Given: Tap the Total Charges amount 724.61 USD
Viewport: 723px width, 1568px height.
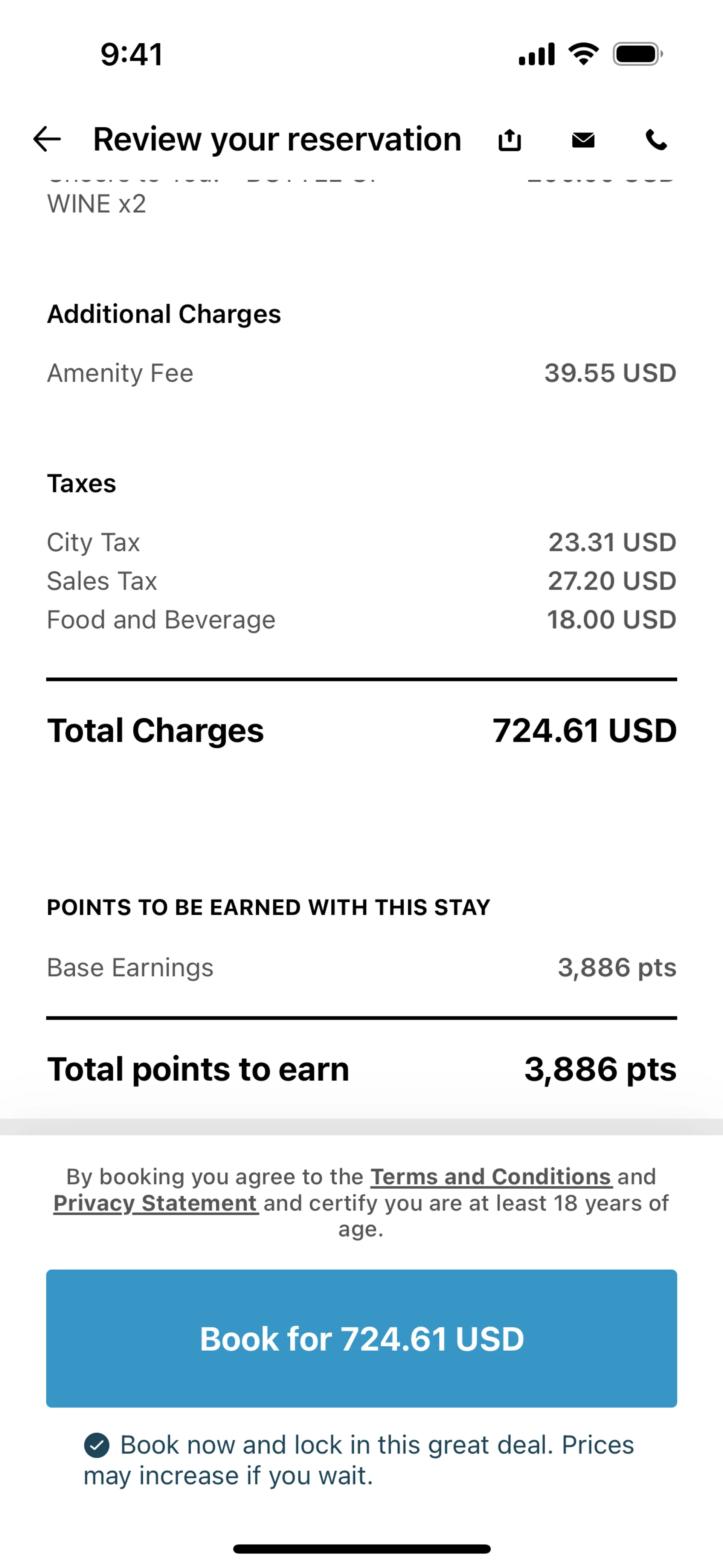Looking at the screenshot, I should pyautogui.click(x=584, y=731).
